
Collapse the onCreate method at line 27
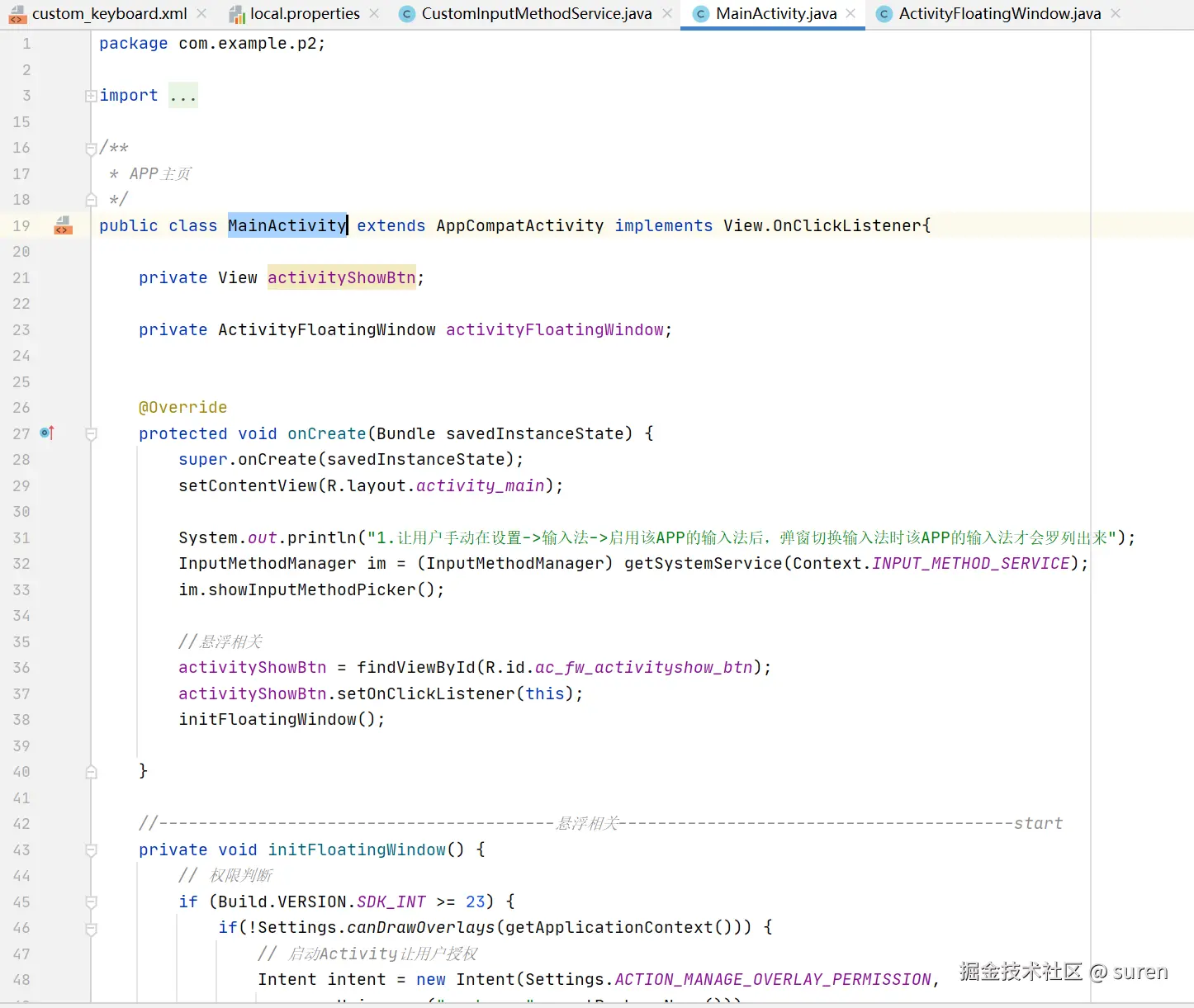(91, 434)
